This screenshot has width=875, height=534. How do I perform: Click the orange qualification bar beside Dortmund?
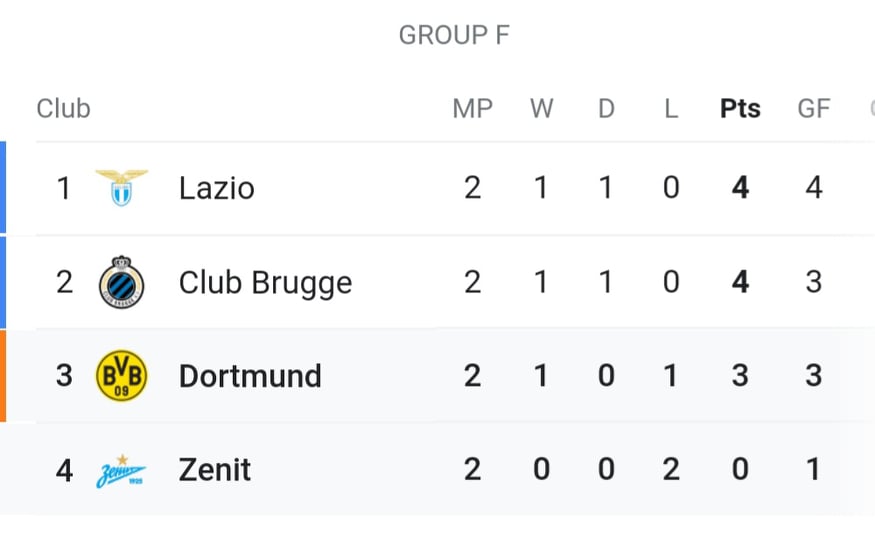3,376
